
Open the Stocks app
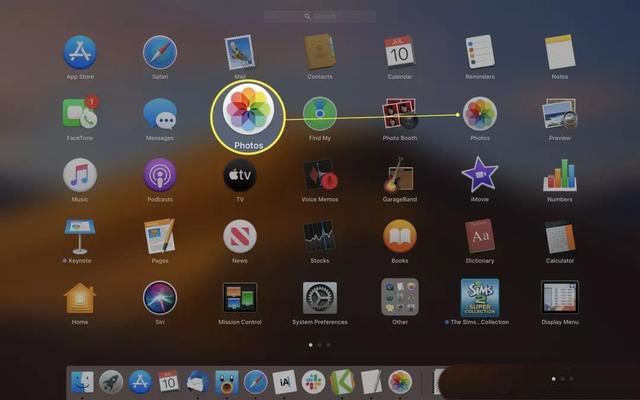(319, 236)
